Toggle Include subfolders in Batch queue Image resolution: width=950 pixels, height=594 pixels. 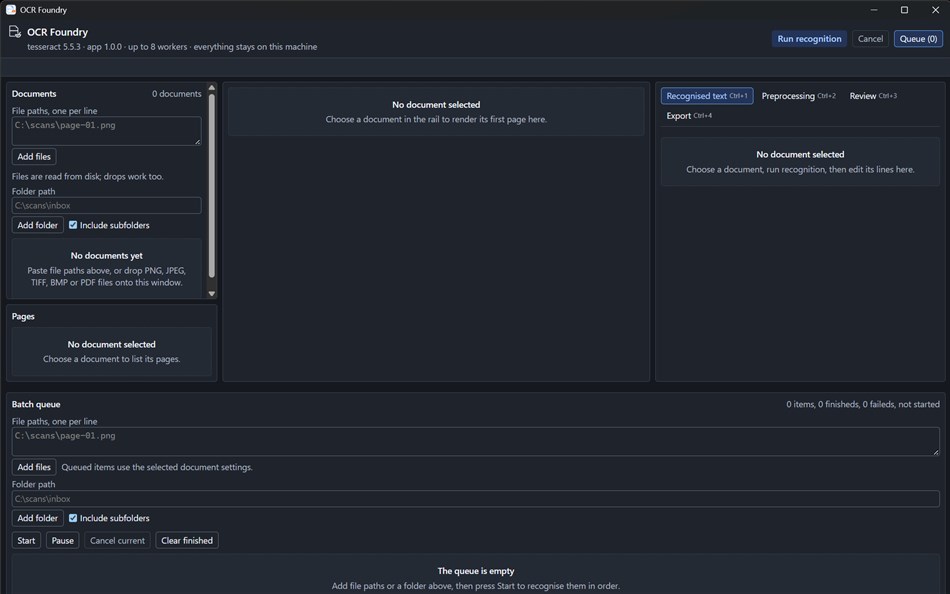point(73,518)
